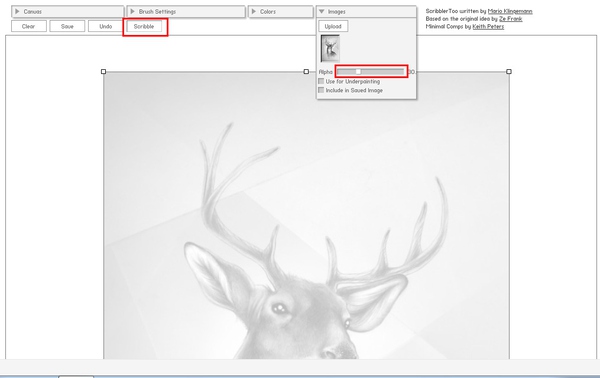The image size is (600, 378).
Task: Click the top-left image resize handle
Action: pos(103,72)
